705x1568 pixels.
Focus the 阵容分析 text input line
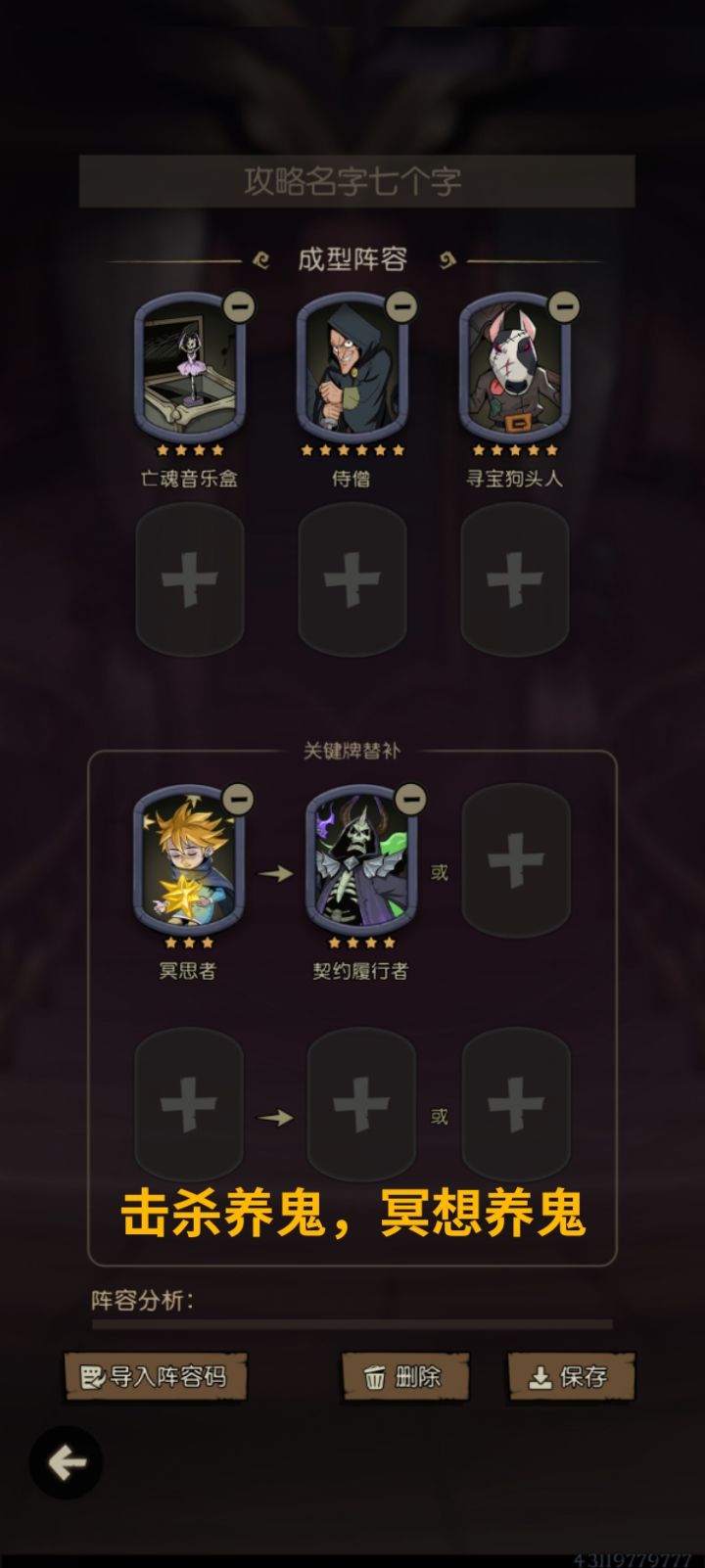[x=352, y=1322]
